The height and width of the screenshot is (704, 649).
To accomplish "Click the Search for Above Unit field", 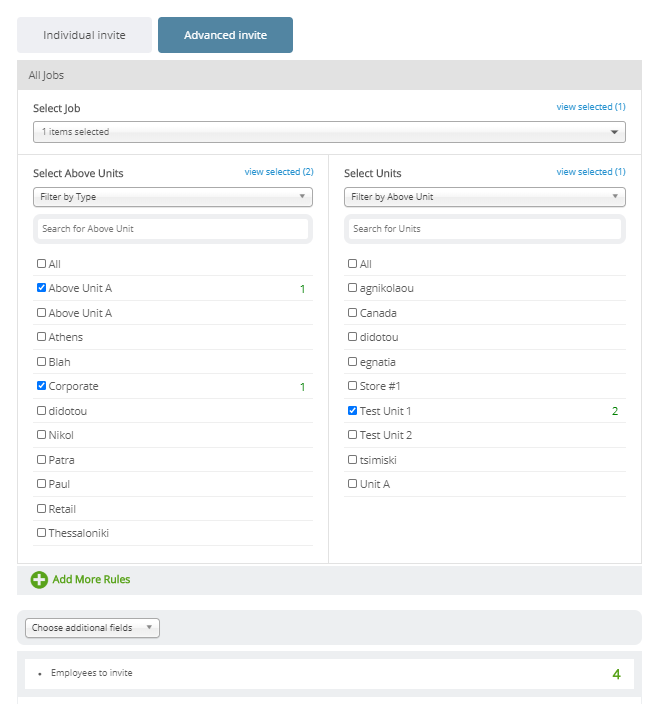I will [x=173, y=229].
